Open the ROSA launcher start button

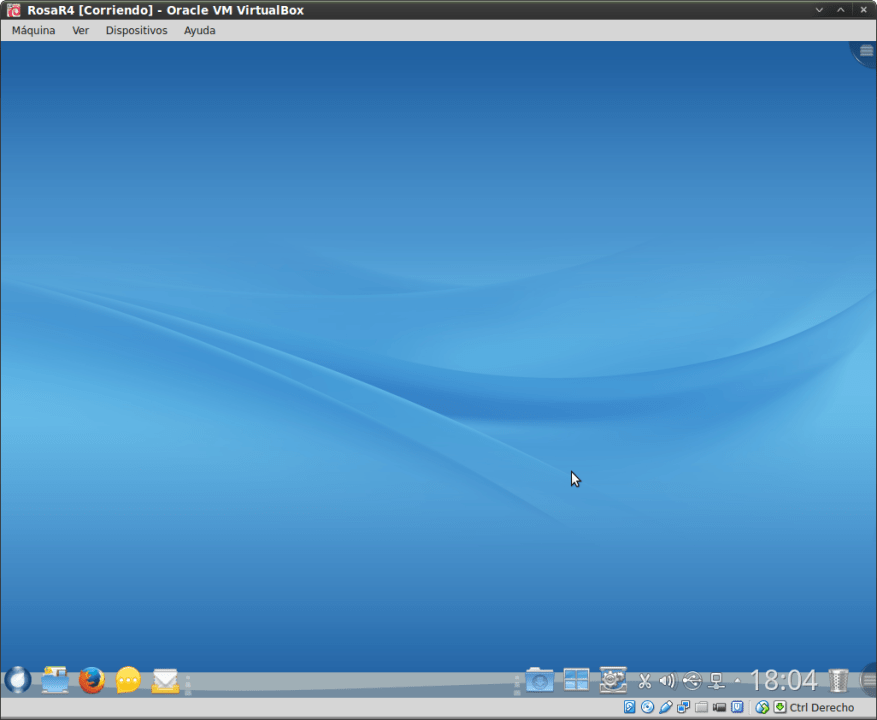coord(18,681)
